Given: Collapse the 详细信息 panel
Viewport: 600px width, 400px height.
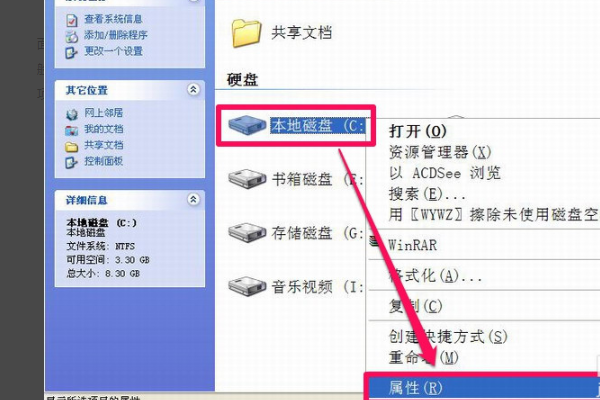Looking at the screenshot, I should pos(193,199).
